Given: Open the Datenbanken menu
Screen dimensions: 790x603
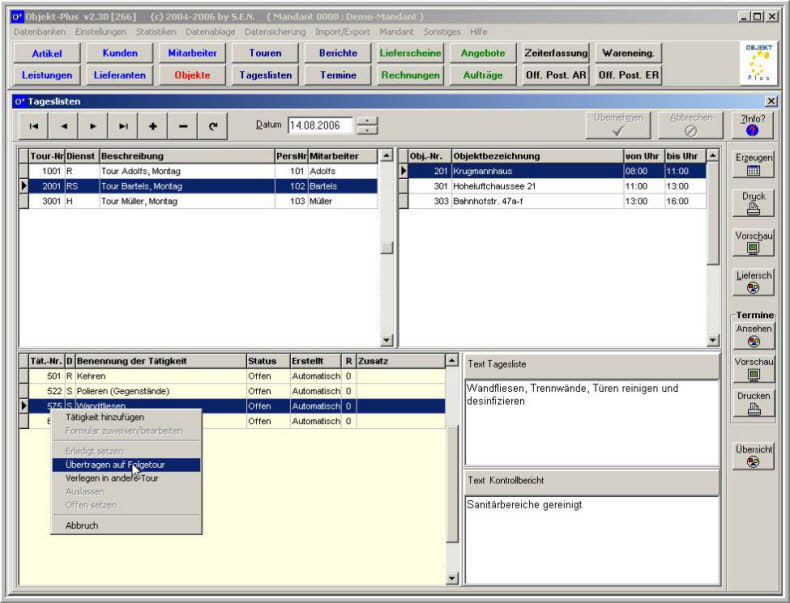Looking at the screenshot, I should tap(40, 32).
